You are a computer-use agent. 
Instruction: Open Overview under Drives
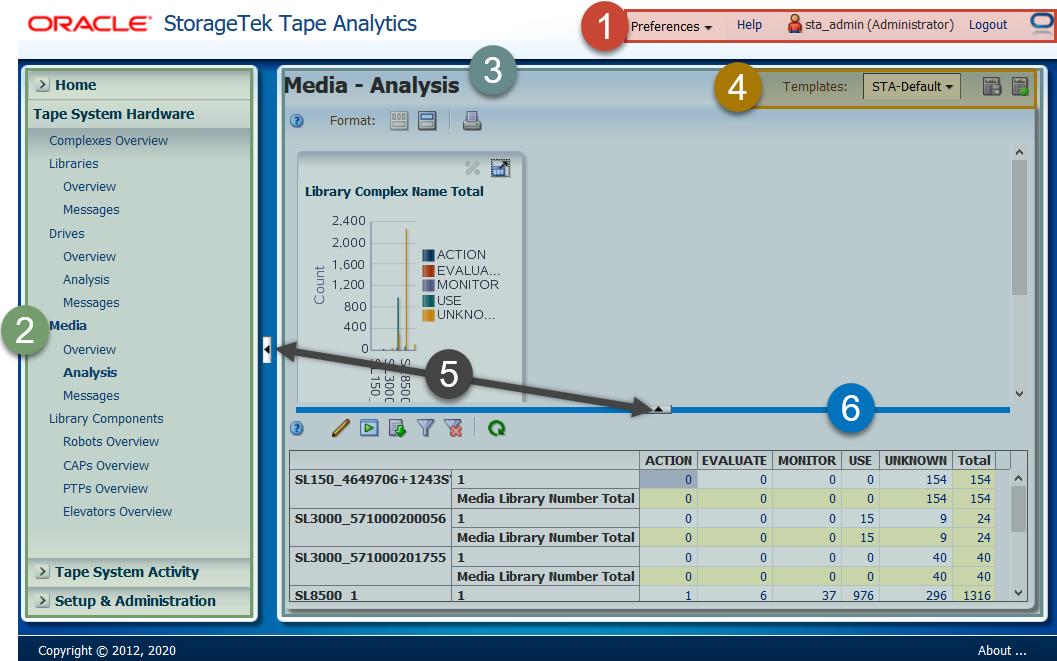pos(89,257)
